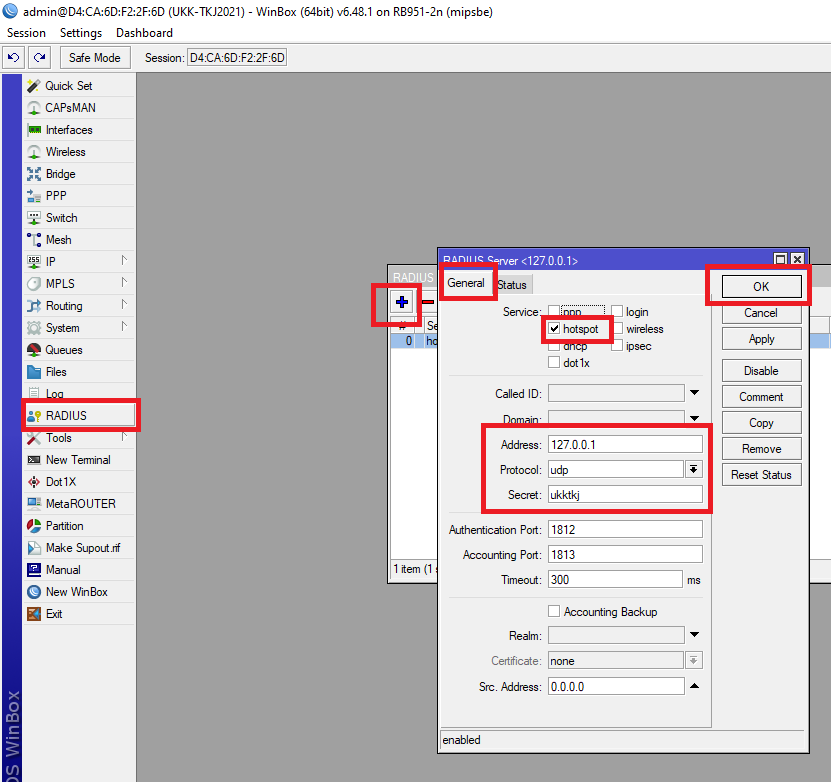Collapse the Src. Address field arrow
This screenshot has width=831, height=782.
[694, 686]
